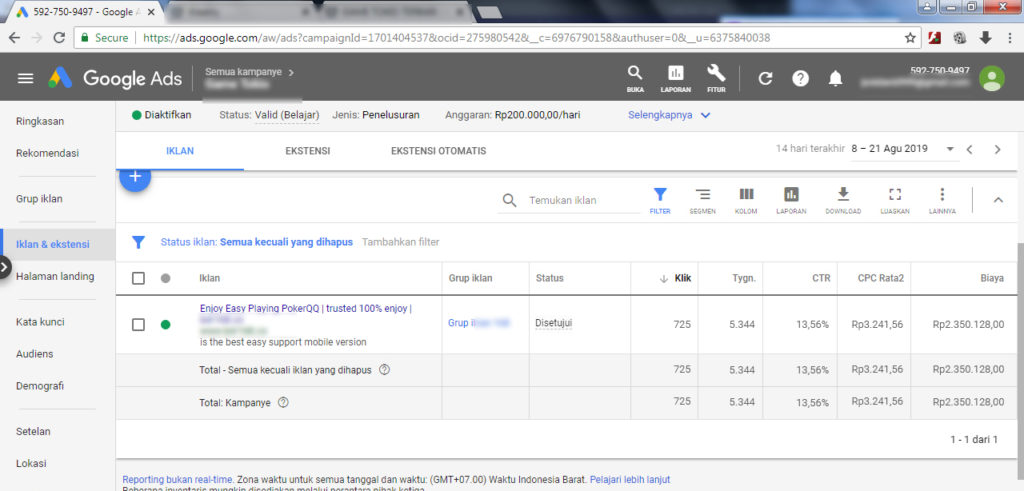This screenshot has height=491, width=1024.
Task: Tick the select-all checkbox in table header
Action: coord(138,278)
